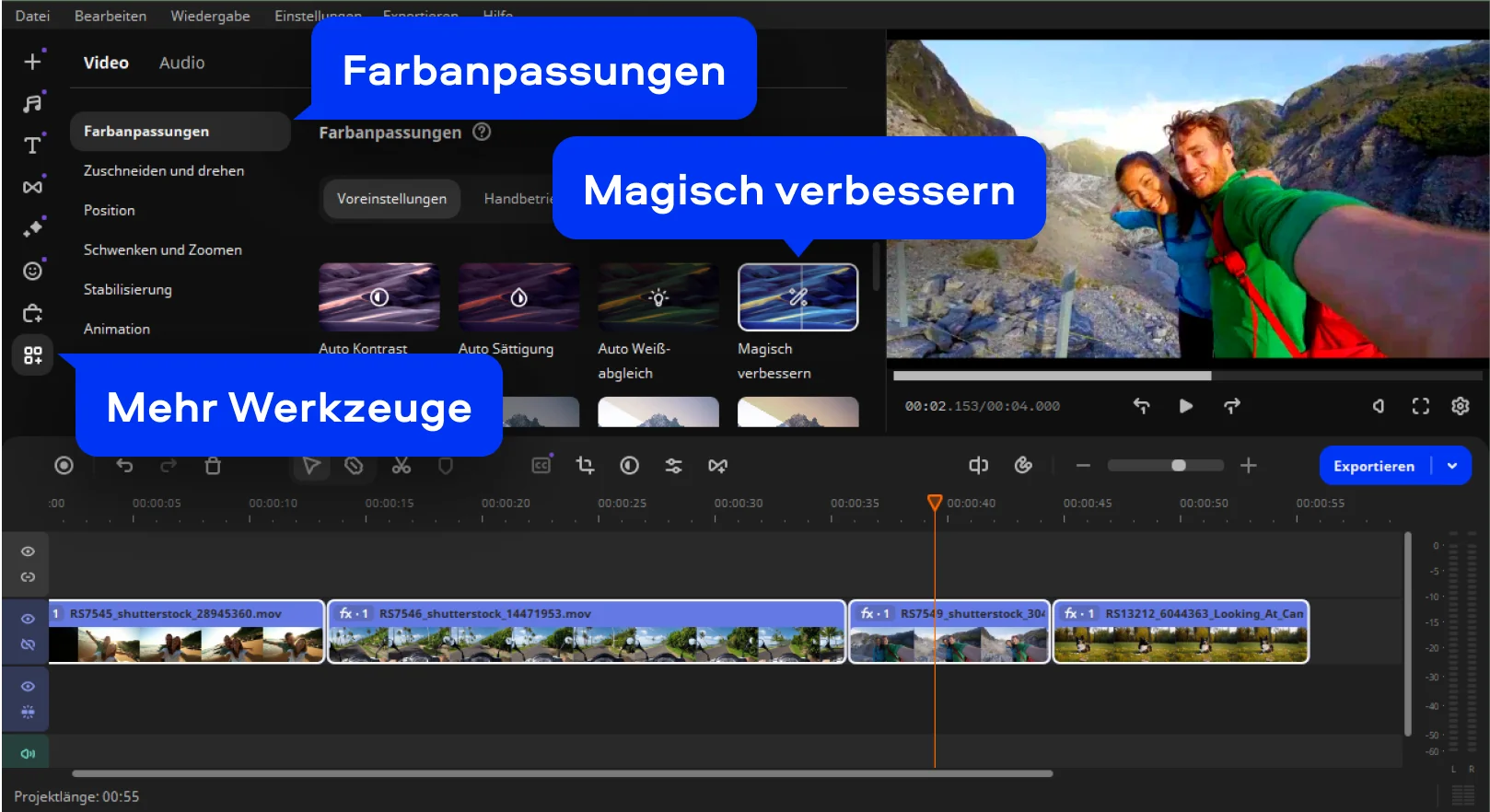This screenshot has height=812, width=1490.
Task: Open preview settings gear icon
Action: [1460, 406]
